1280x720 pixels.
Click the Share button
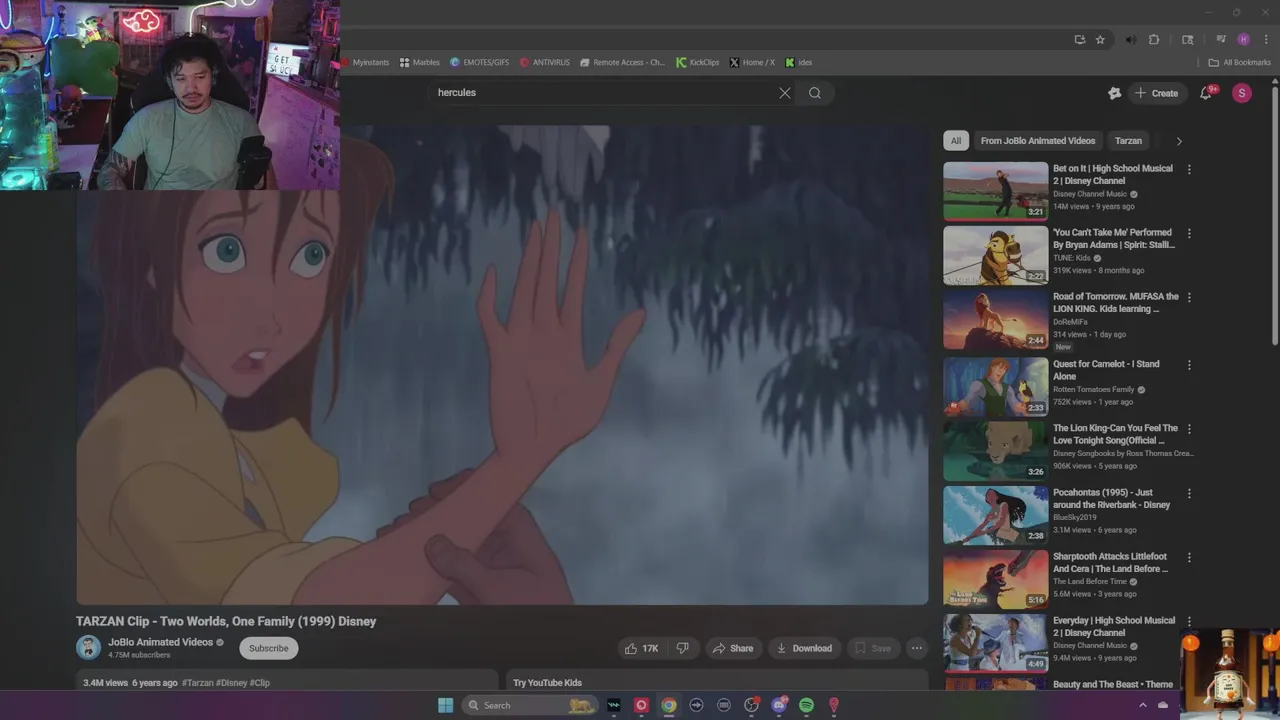coord(732,648)
